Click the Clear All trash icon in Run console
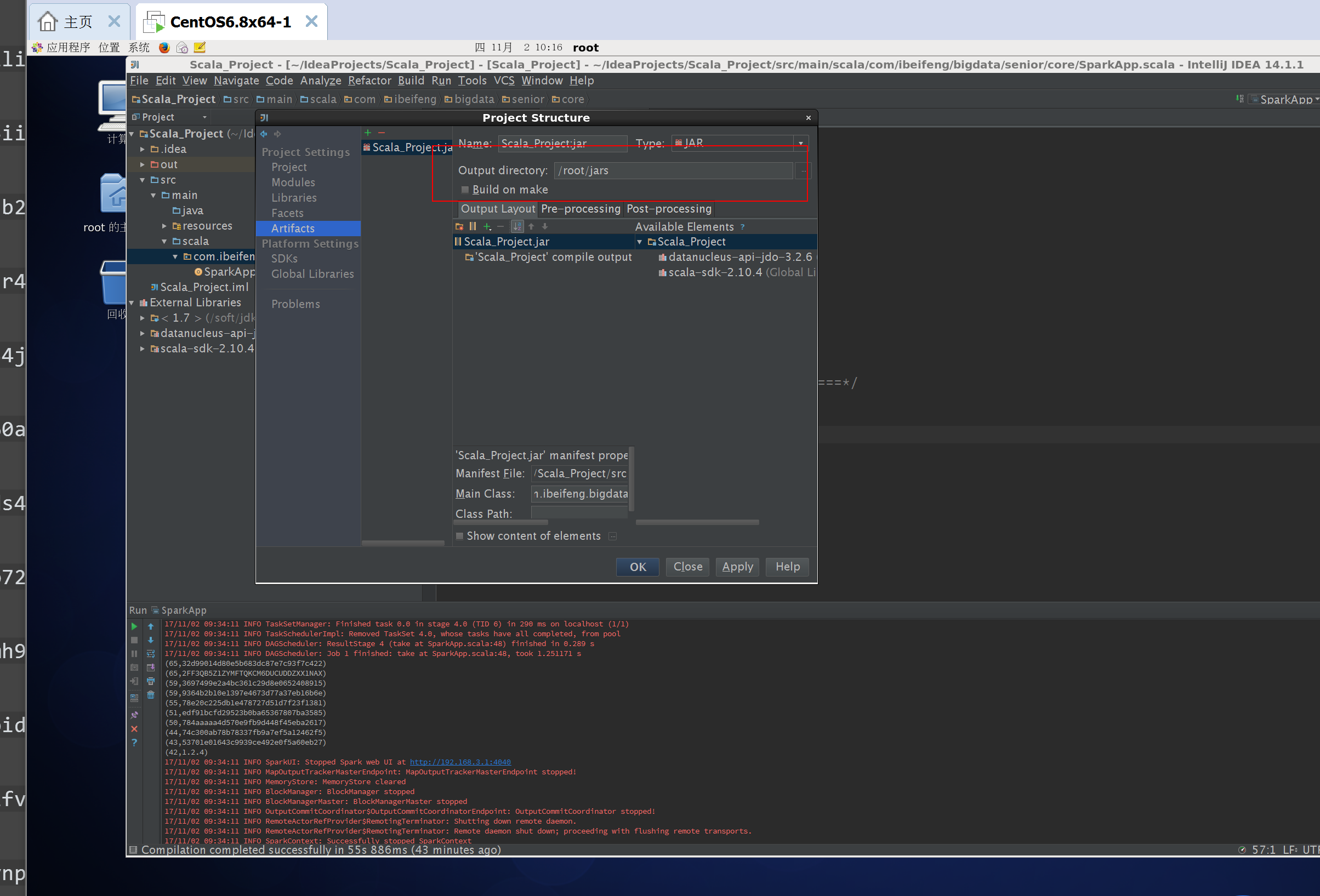Image resolution: width=1320 pixels, height=896 pixels. 151,695
